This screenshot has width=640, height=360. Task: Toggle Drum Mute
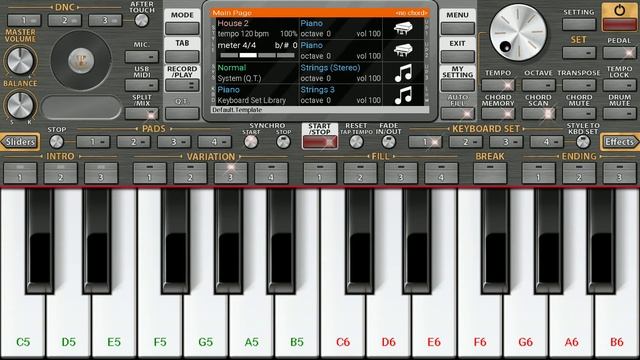click(620, 113)
